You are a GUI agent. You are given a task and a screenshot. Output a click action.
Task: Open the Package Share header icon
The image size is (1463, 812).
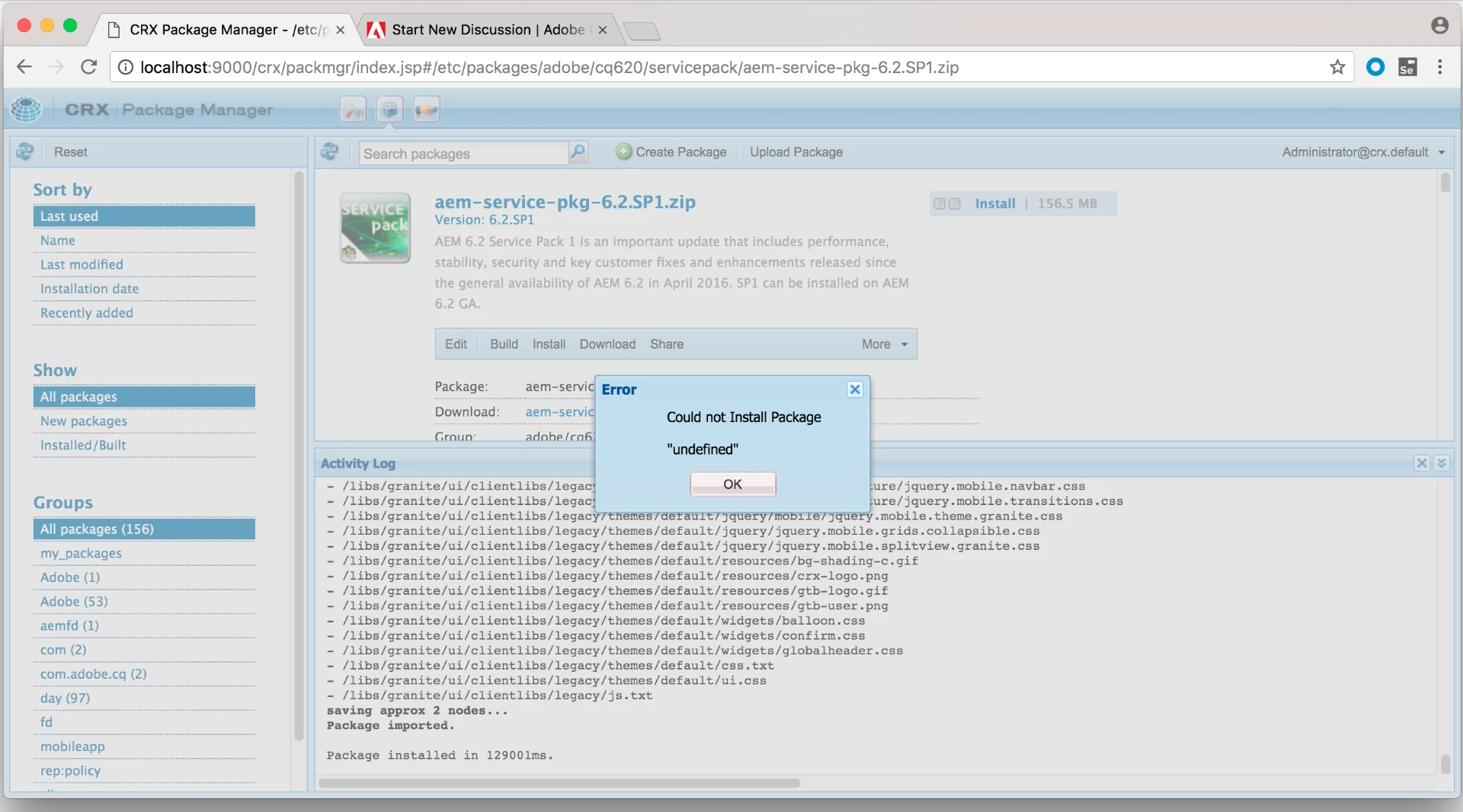click(427, 110)
